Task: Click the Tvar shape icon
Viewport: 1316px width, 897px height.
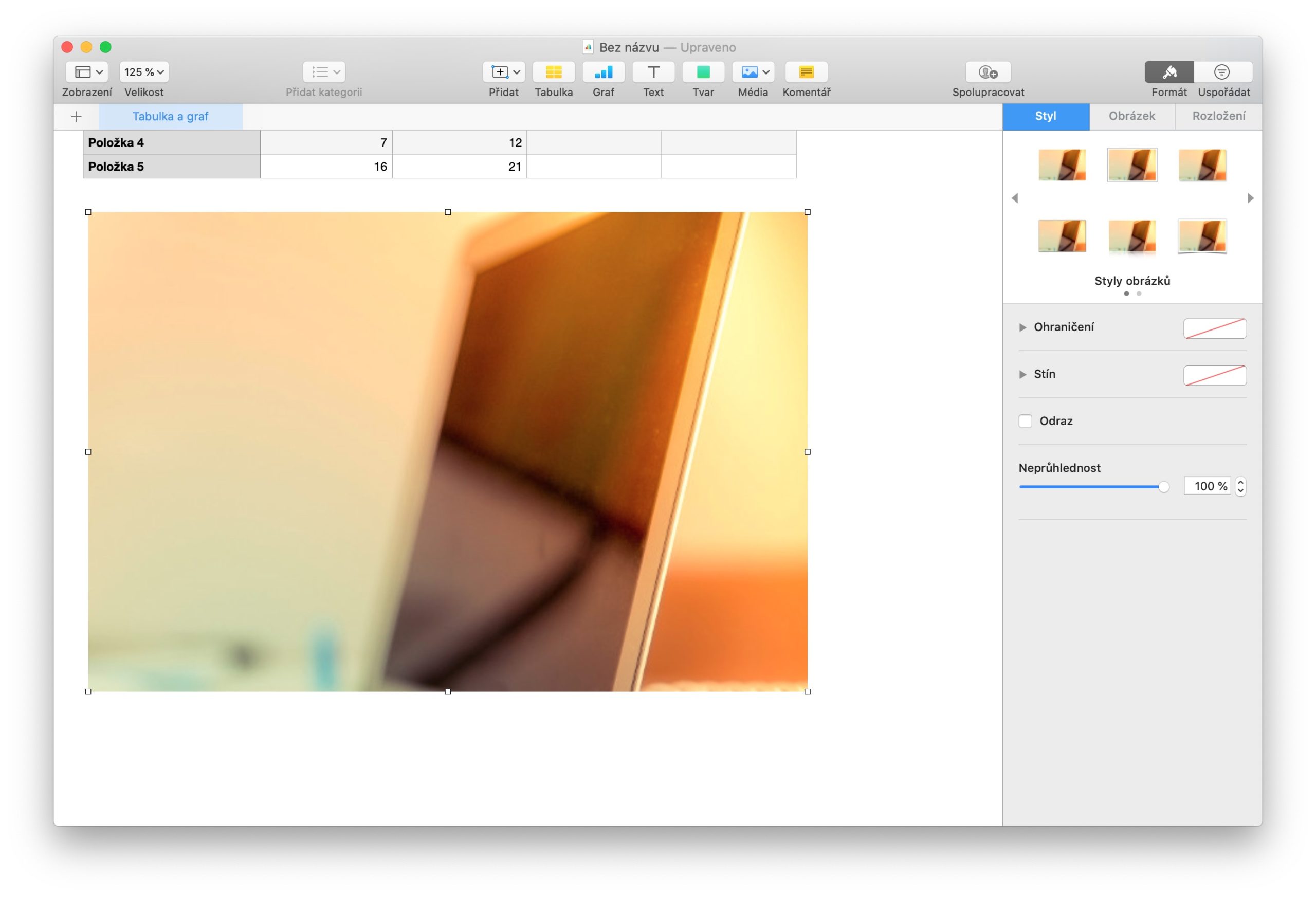Action: point(703,72)
